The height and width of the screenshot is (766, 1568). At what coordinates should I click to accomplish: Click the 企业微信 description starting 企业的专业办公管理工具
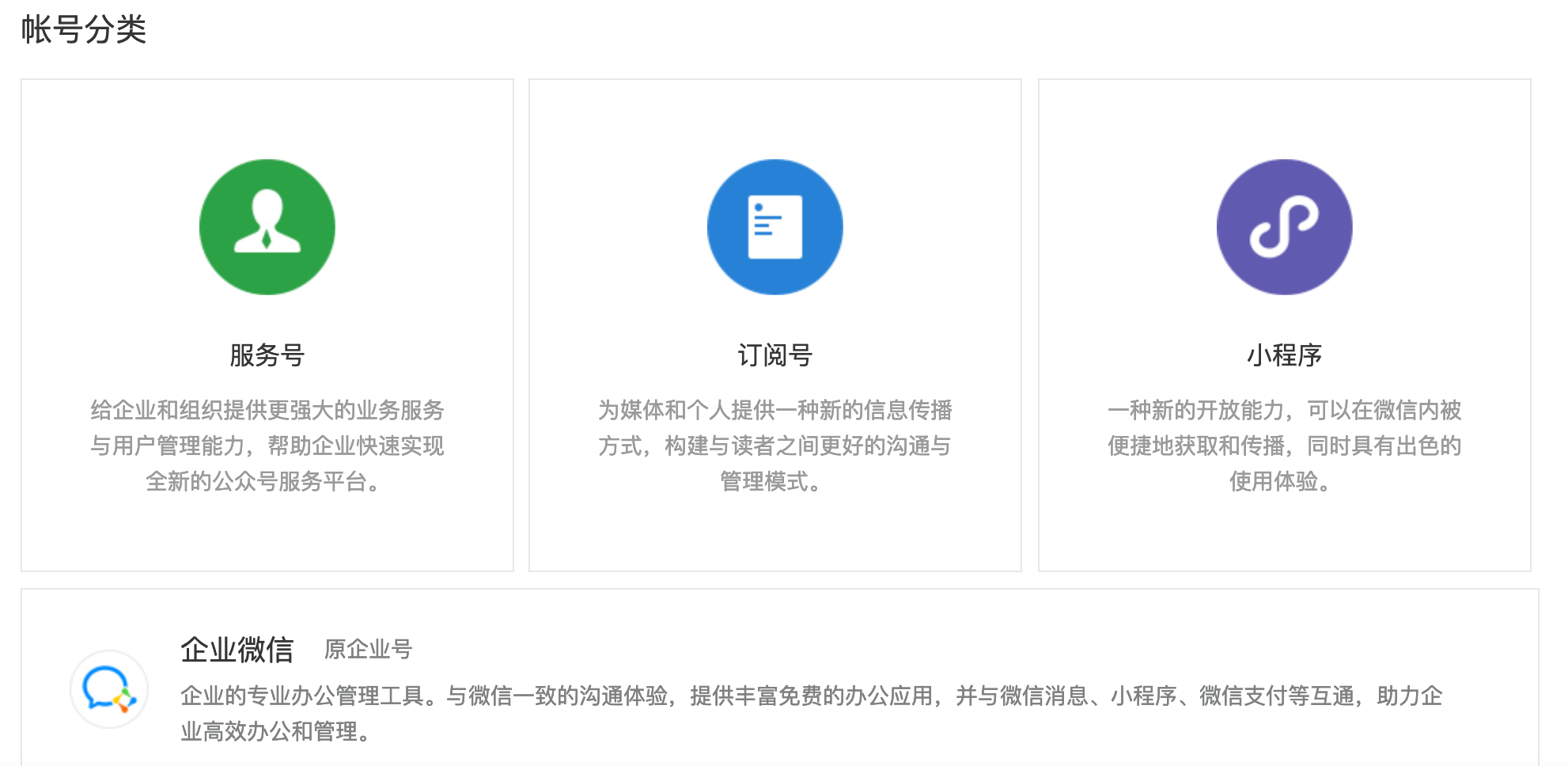(812, 713)
